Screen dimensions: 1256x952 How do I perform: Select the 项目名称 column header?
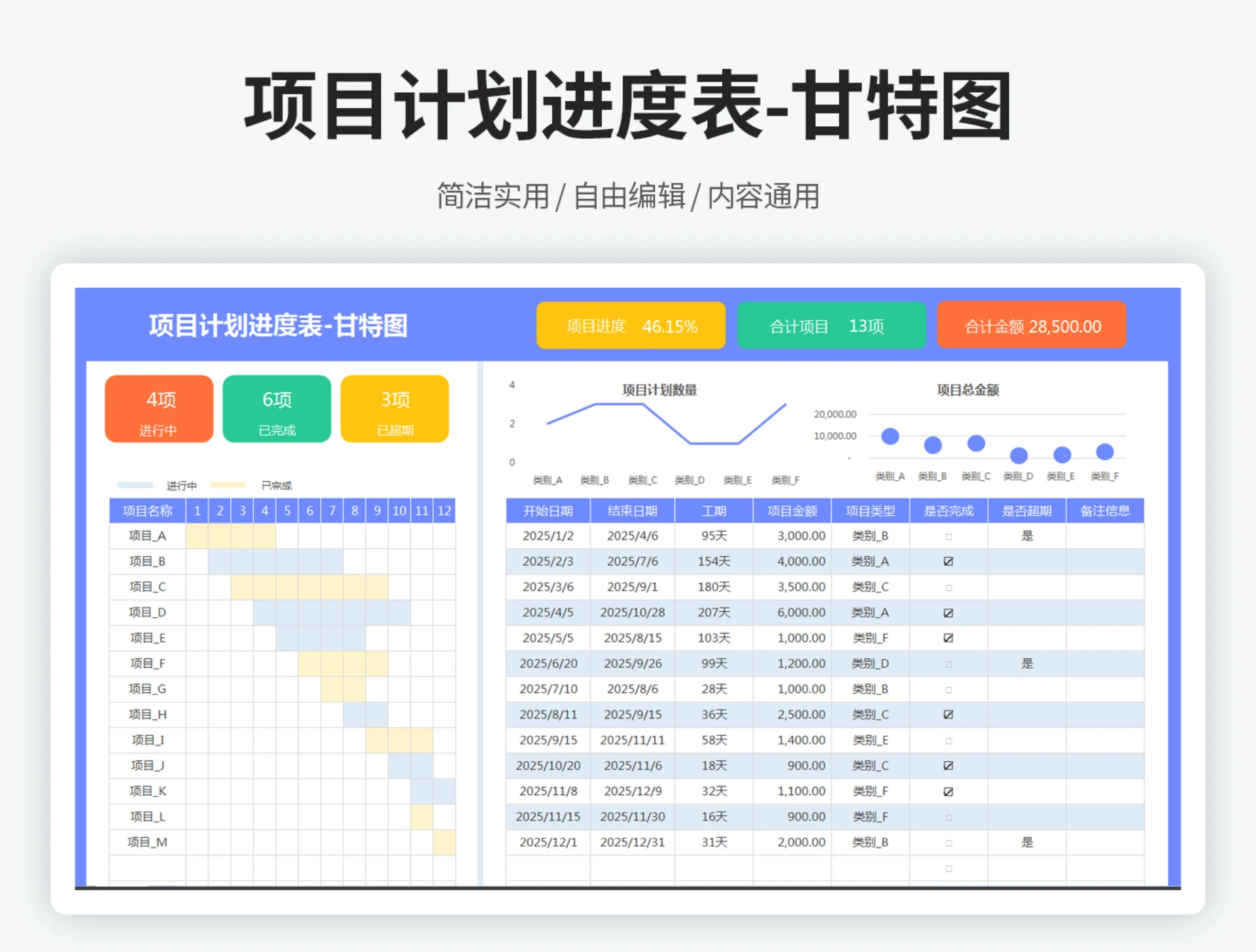pyautogui.click(x=147, y=511)
